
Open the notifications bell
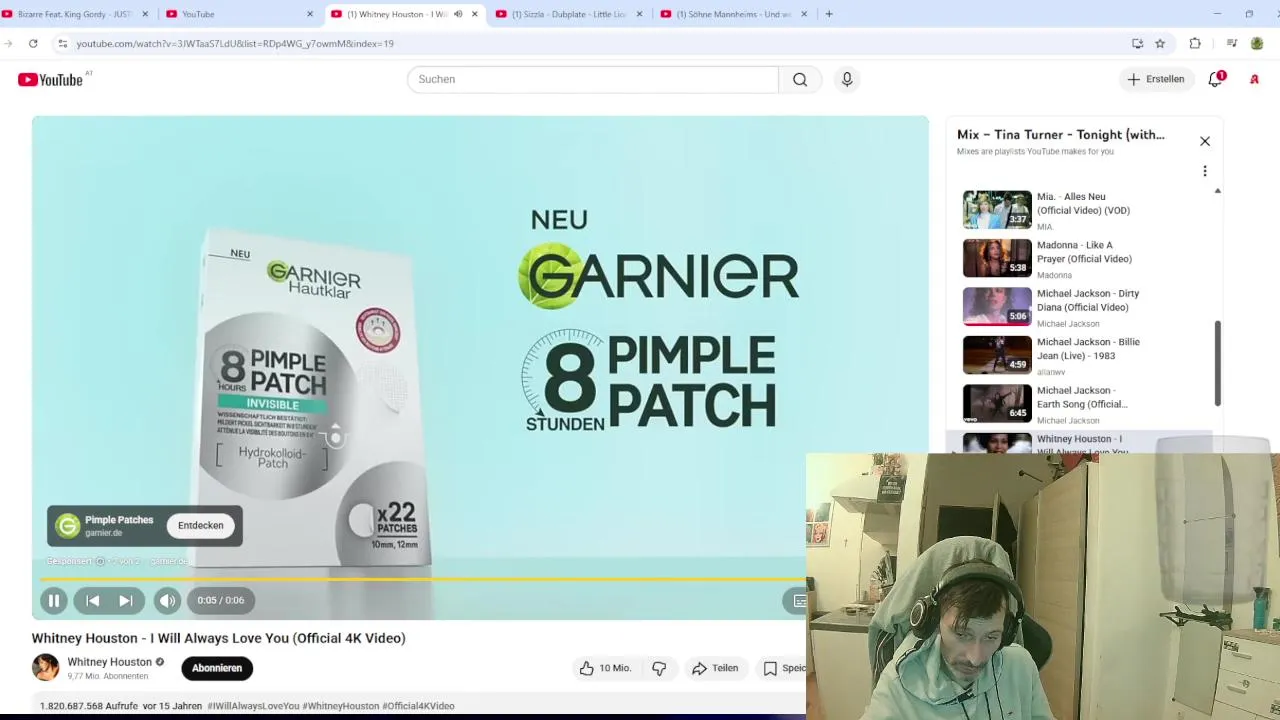click(1216, 79)
